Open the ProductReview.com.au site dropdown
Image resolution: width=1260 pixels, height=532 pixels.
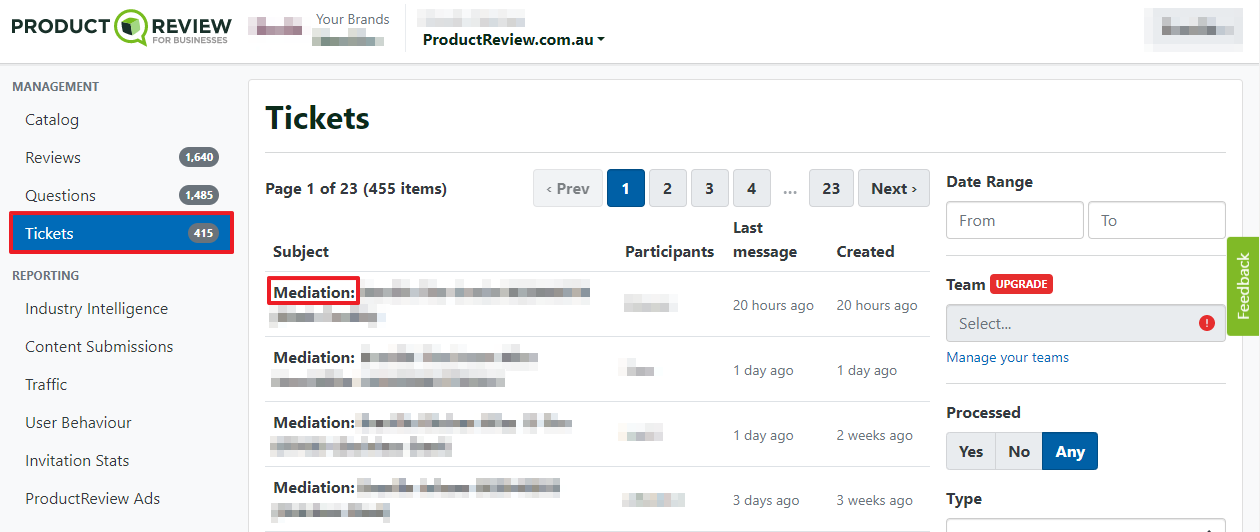[513, 40]
